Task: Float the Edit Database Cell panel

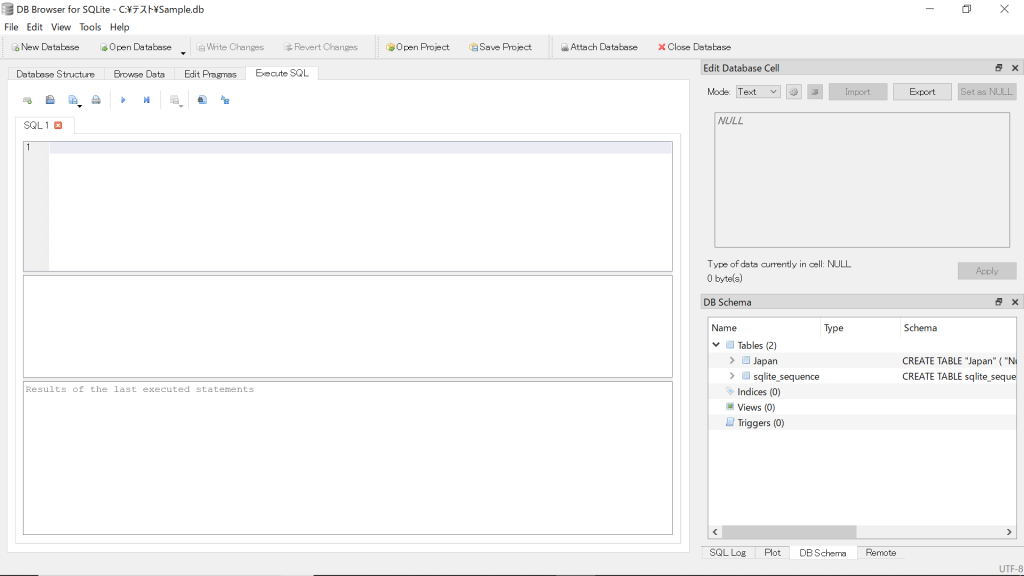Action: [999, 68]
